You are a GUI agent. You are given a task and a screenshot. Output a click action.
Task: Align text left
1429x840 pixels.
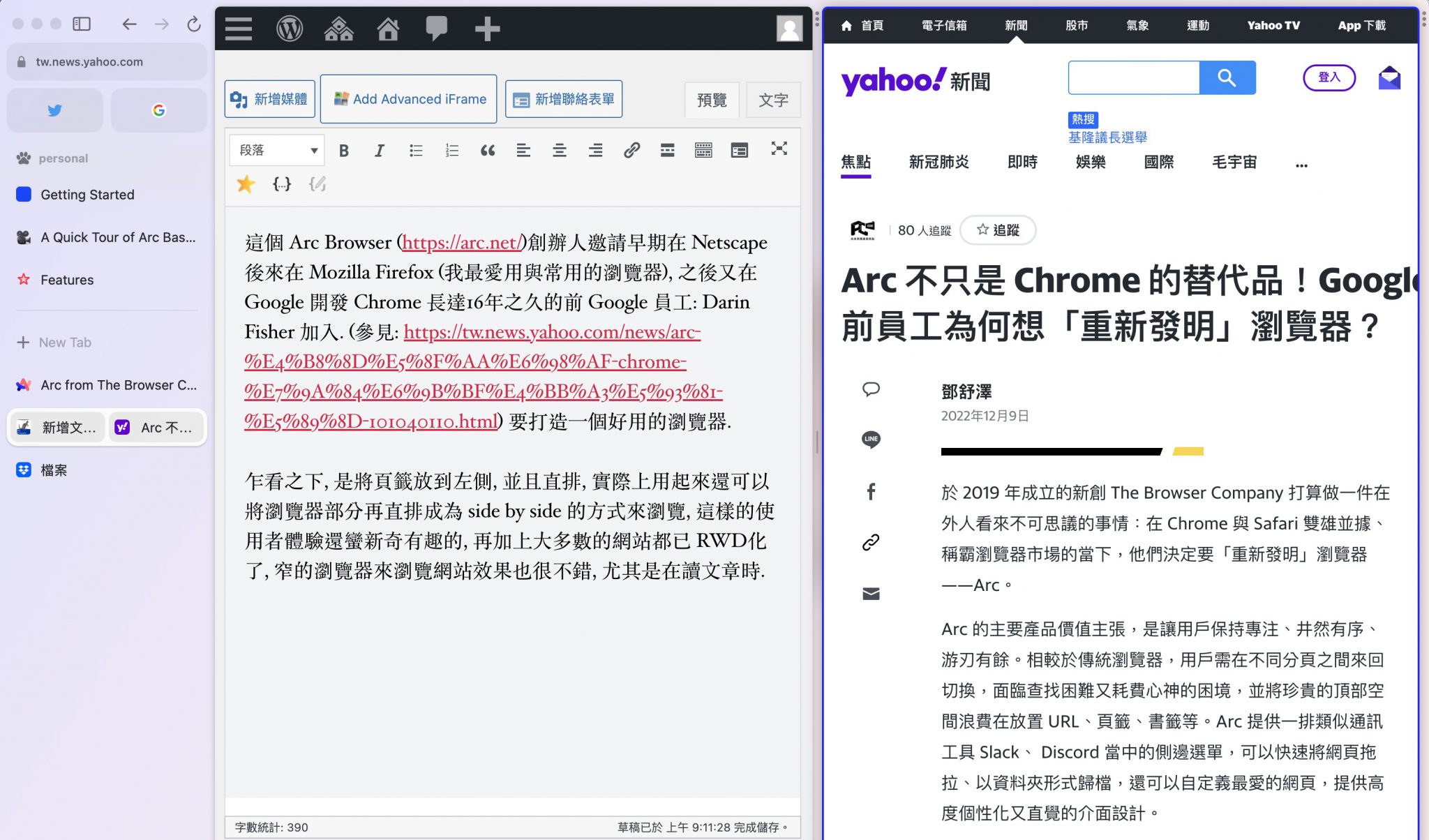(523, 150)
